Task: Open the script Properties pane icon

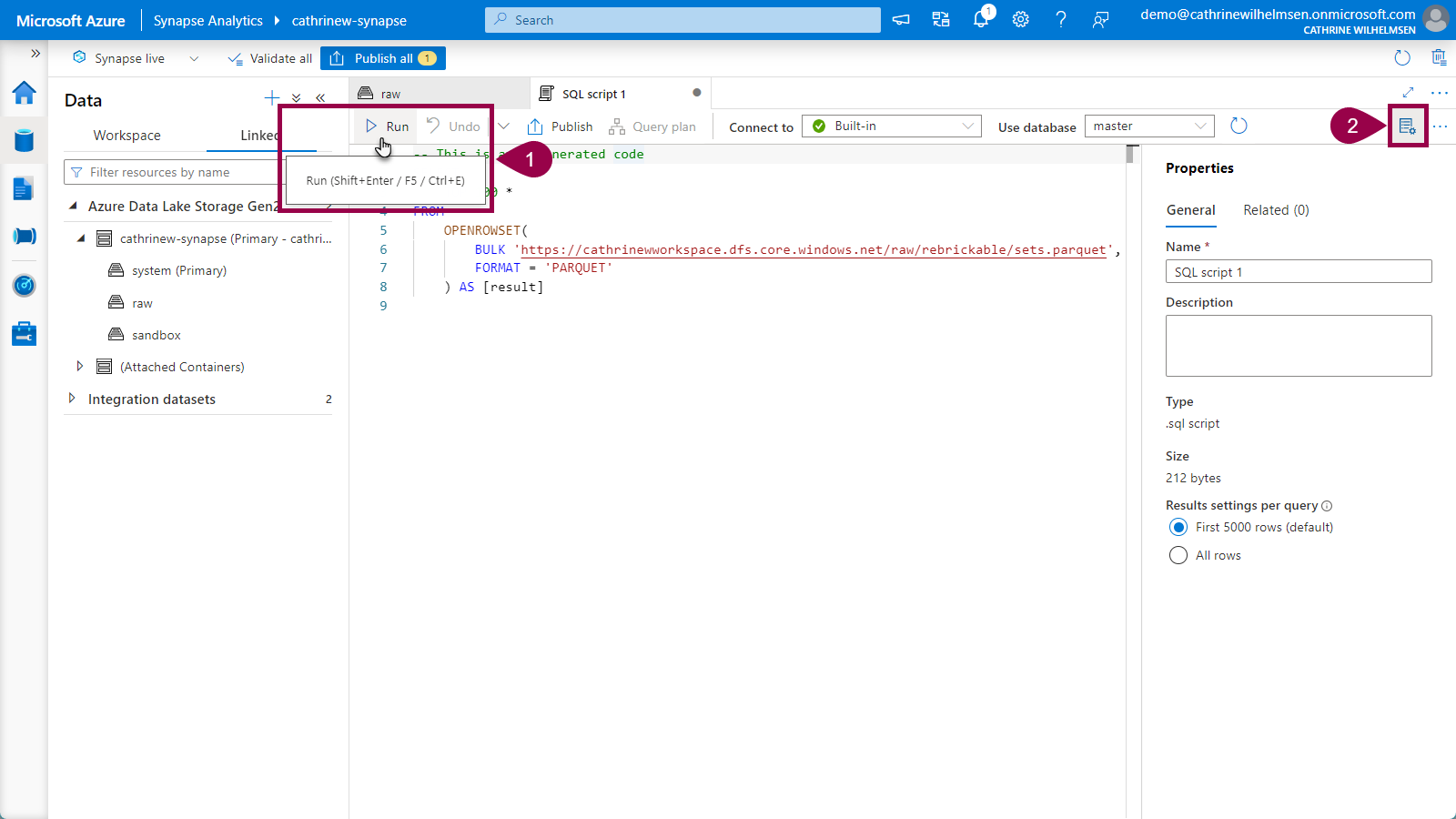Action: 1407,126
